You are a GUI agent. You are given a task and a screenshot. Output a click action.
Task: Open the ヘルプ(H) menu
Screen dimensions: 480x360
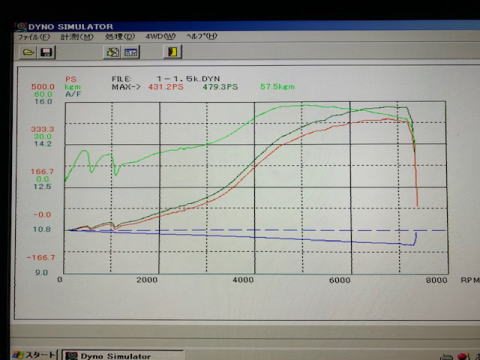202,36
